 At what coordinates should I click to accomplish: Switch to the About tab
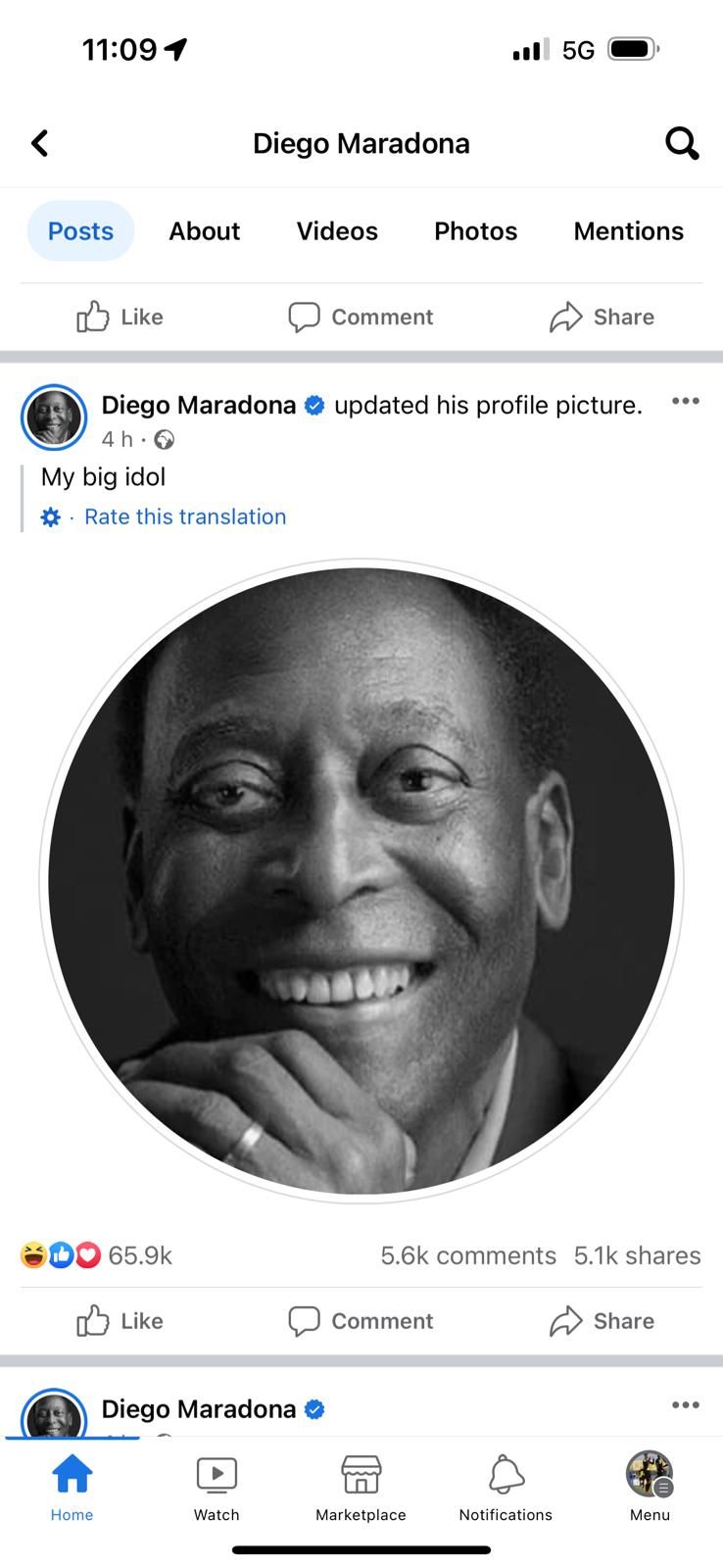(x=204, y=231)
